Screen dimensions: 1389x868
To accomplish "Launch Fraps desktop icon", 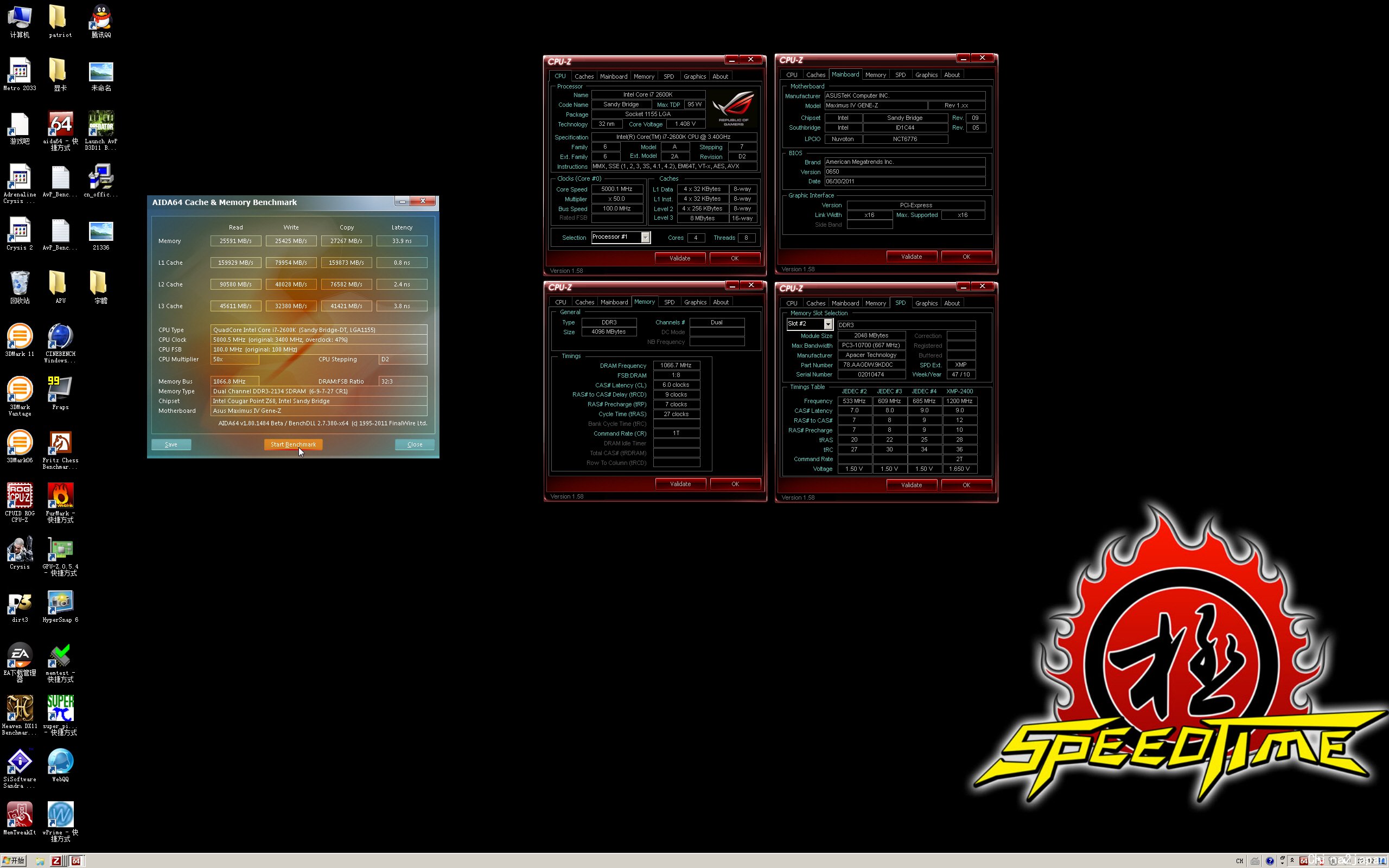I will (60, 393).
